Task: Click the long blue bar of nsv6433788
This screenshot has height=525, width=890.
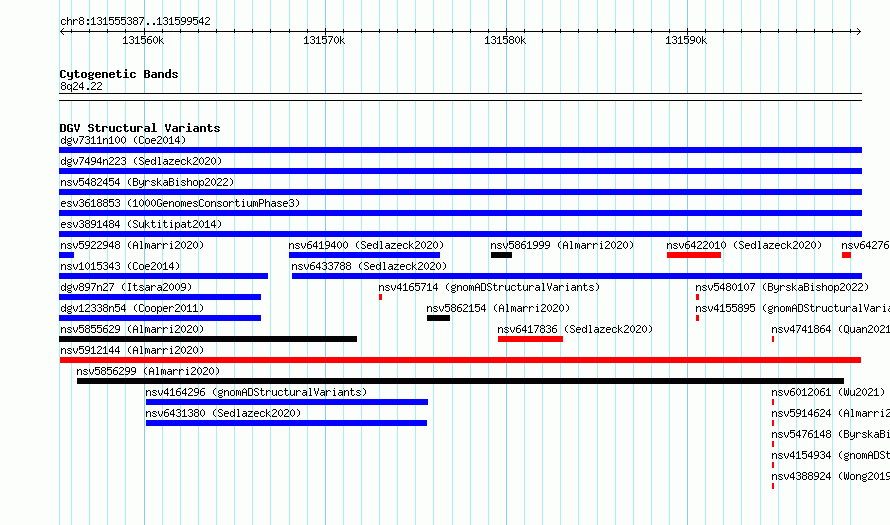Action: (x=577, y=276)
